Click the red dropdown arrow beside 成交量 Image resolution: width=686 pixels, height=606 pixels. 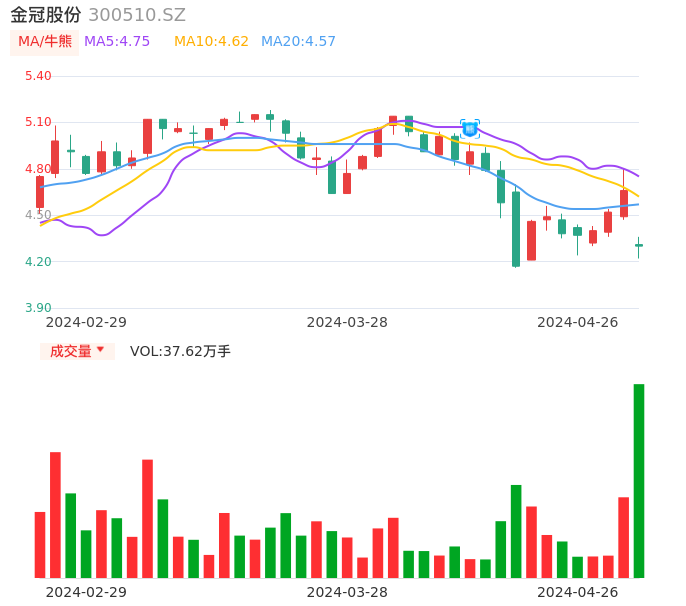point(100,350)
